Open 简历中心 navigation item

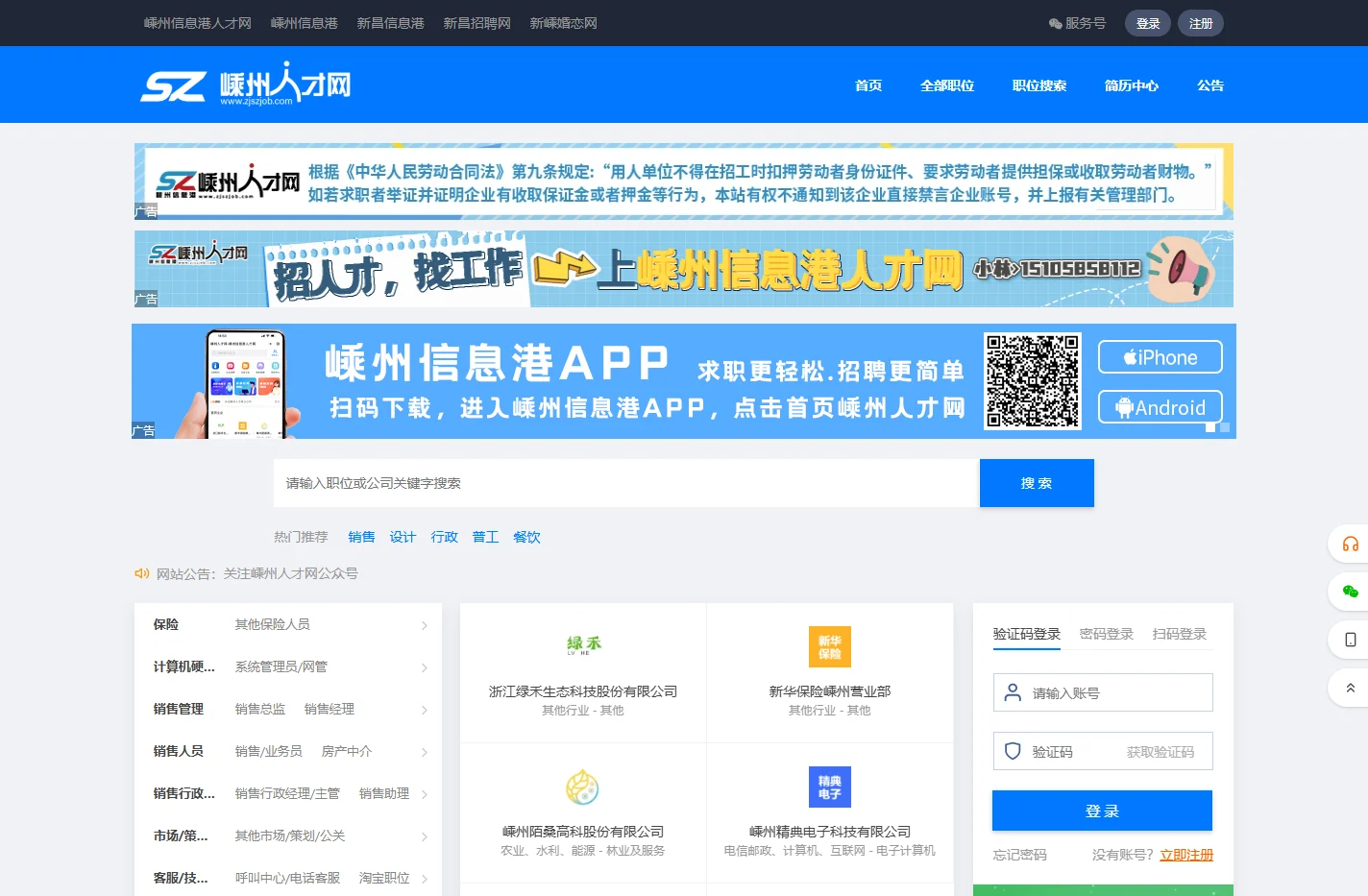tap(1132, 85)
